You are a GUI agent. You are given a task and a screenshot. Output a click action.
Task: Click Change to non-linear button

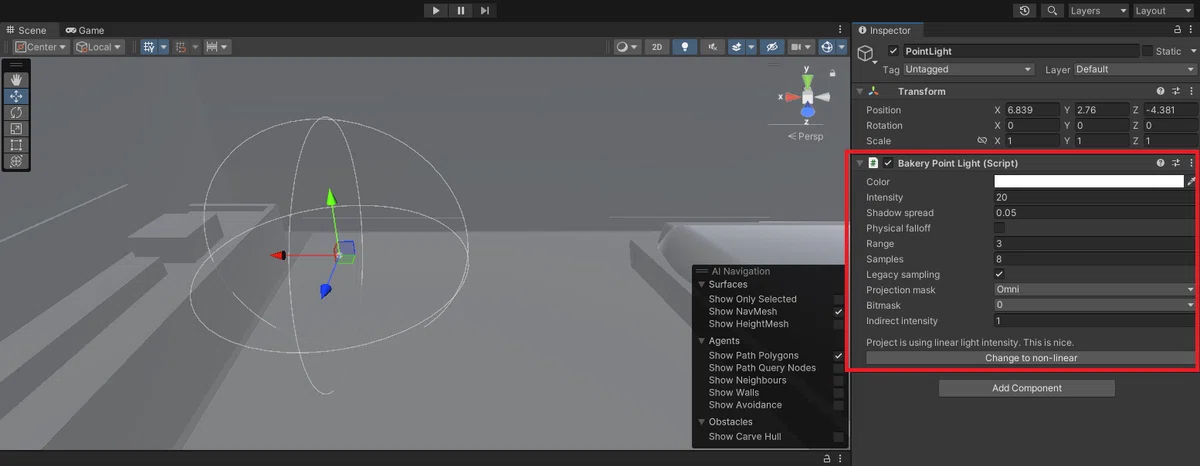coord(1031,357)
